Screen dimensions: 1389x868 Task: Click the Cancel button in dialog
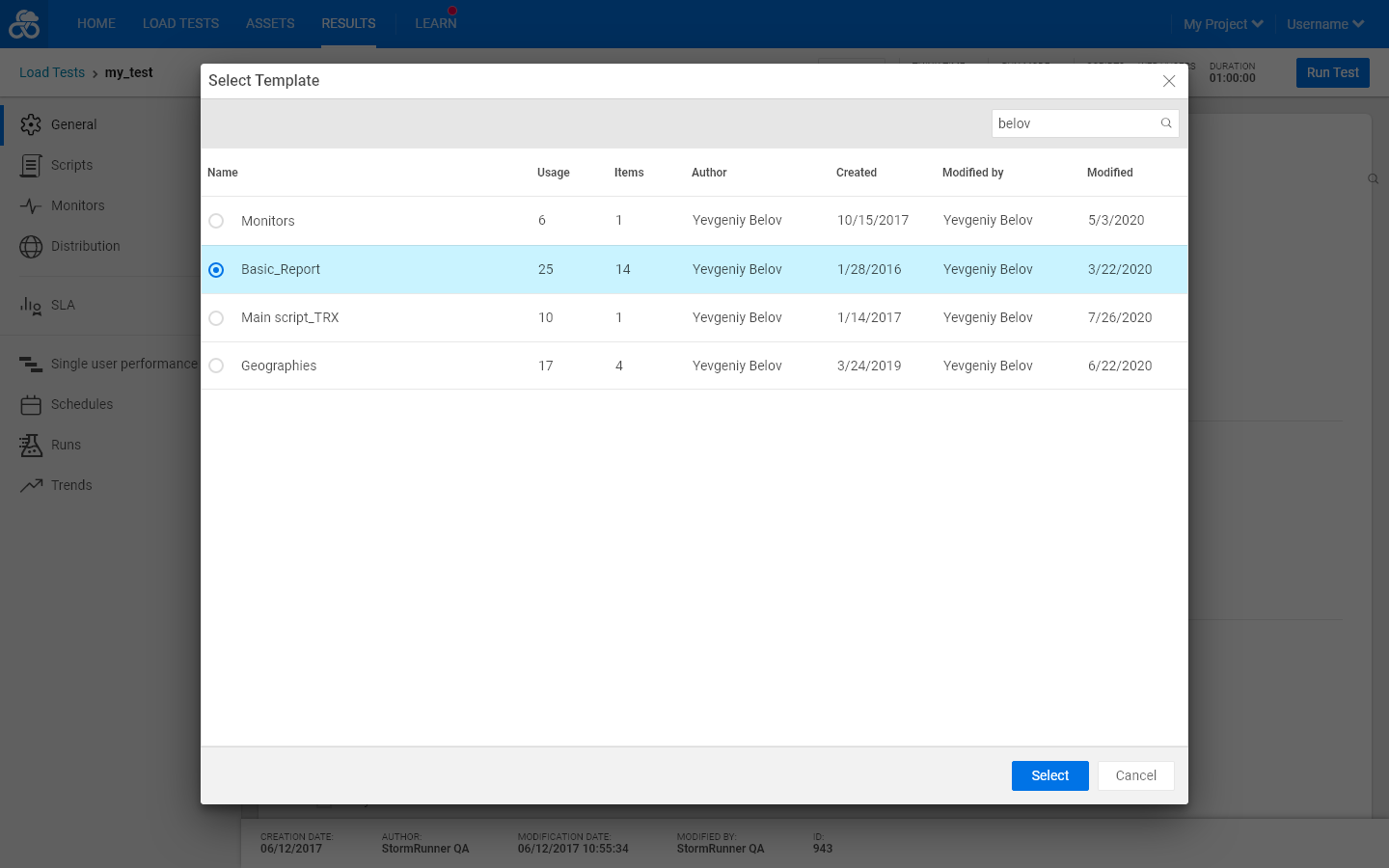coord(1136,775)
